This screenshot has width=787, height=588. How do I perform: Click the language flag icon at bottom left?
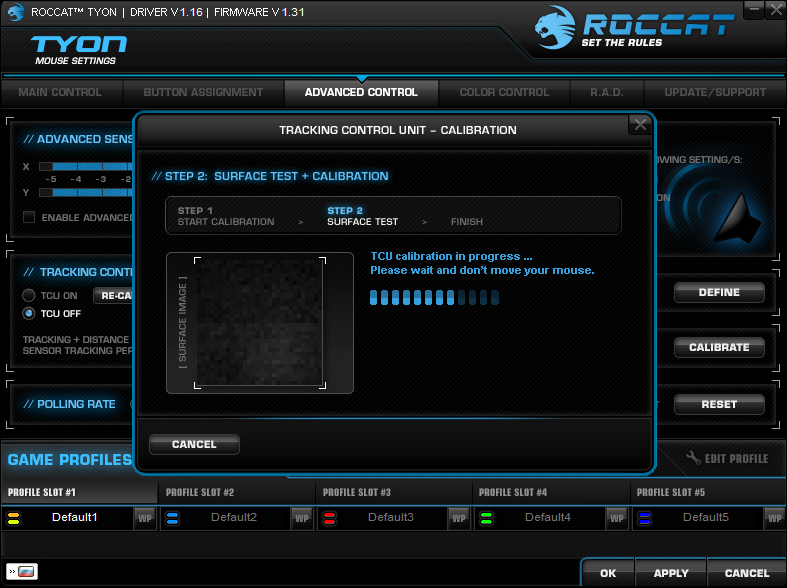(x=22, y=571)
